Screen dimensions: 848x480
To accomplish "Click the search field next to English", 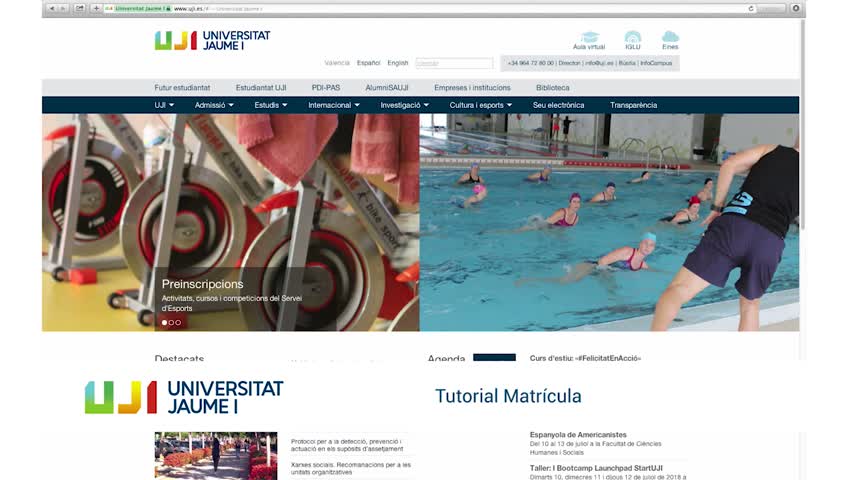I will 454,63.
